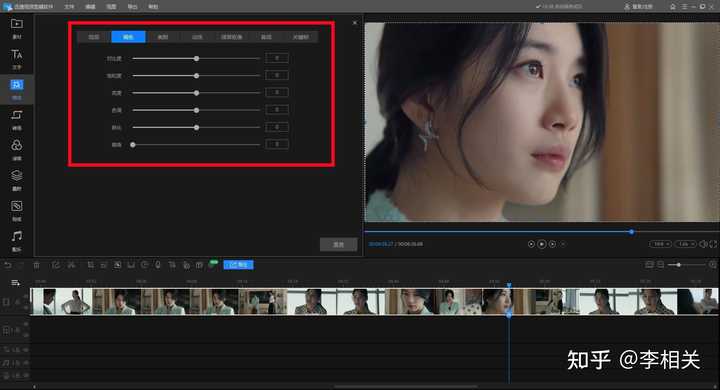Undo the last action in timeline toolbar
The image size is (720, 390).
click(x=8, y=265)
